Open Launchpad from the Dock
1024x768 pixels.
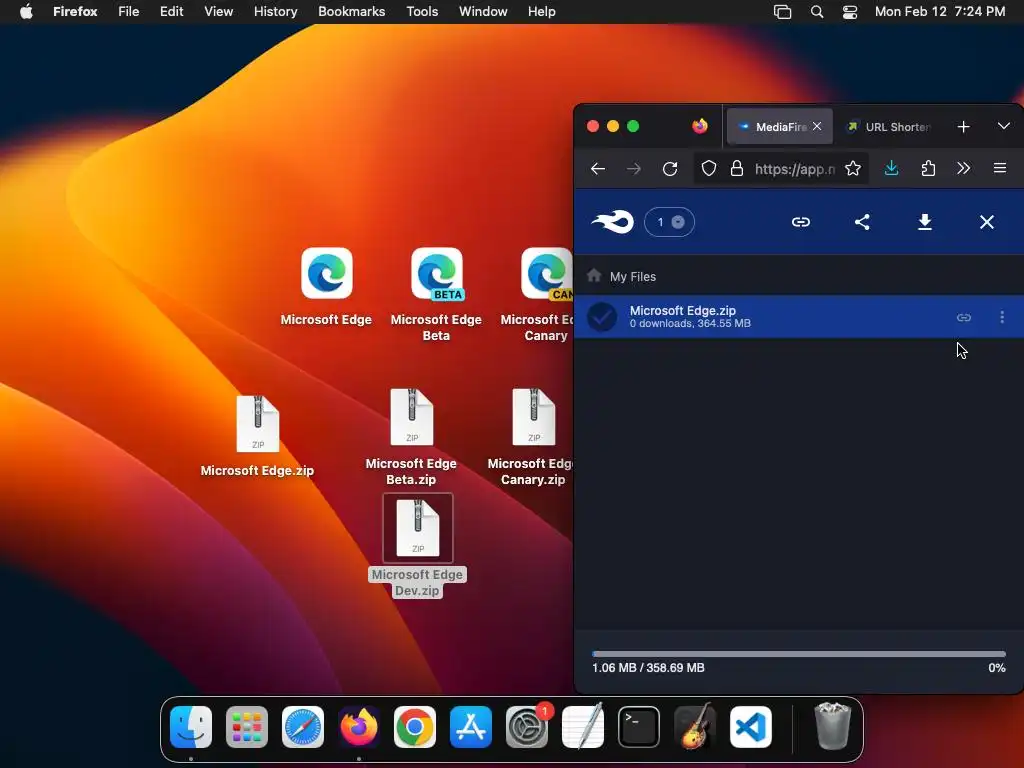coord(247,727)
